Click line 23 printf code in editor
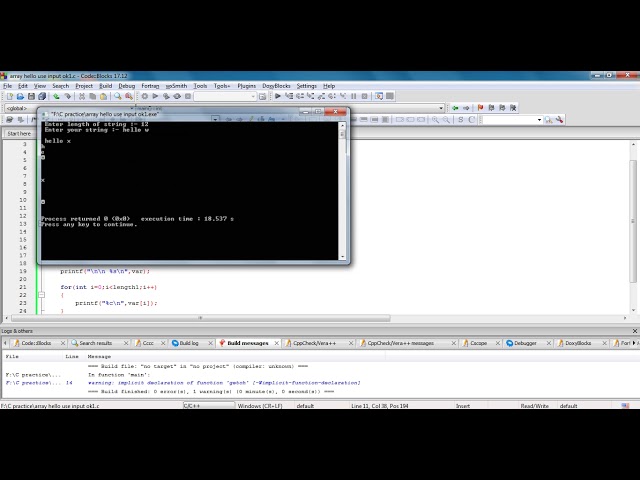 (x=116, y=303)
